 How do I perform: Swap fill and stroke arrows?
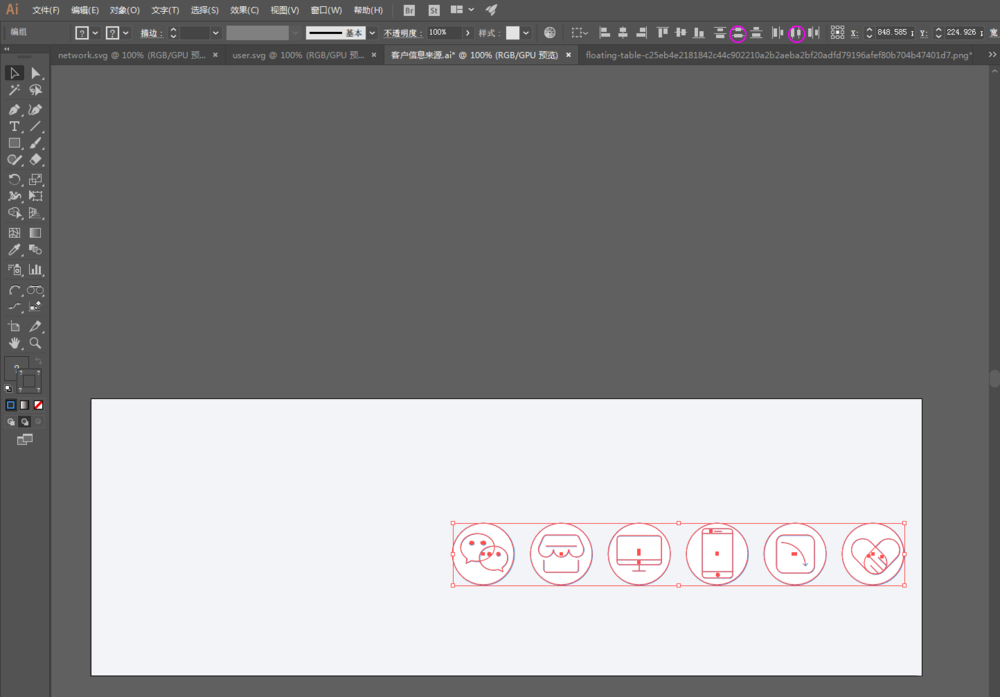coord(38,362)
